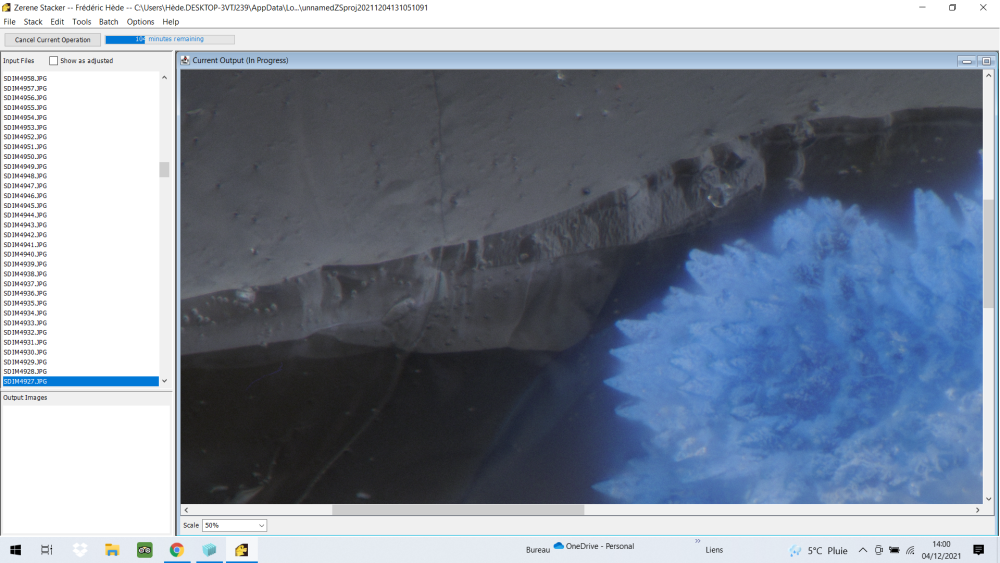
Task: Open Tripadvisor app from the taskbar
Action: [145, 550]
